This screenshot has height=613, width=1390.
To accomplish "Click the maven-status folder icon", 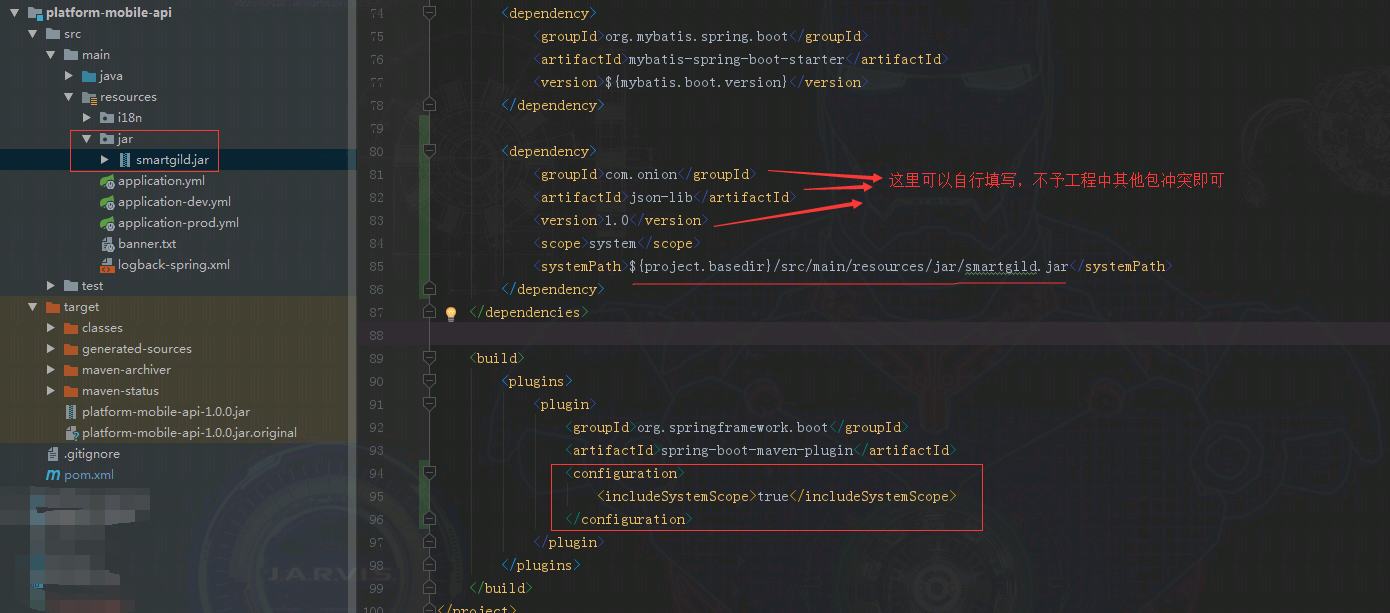I will pyautogui.click(x=71, y=391).
